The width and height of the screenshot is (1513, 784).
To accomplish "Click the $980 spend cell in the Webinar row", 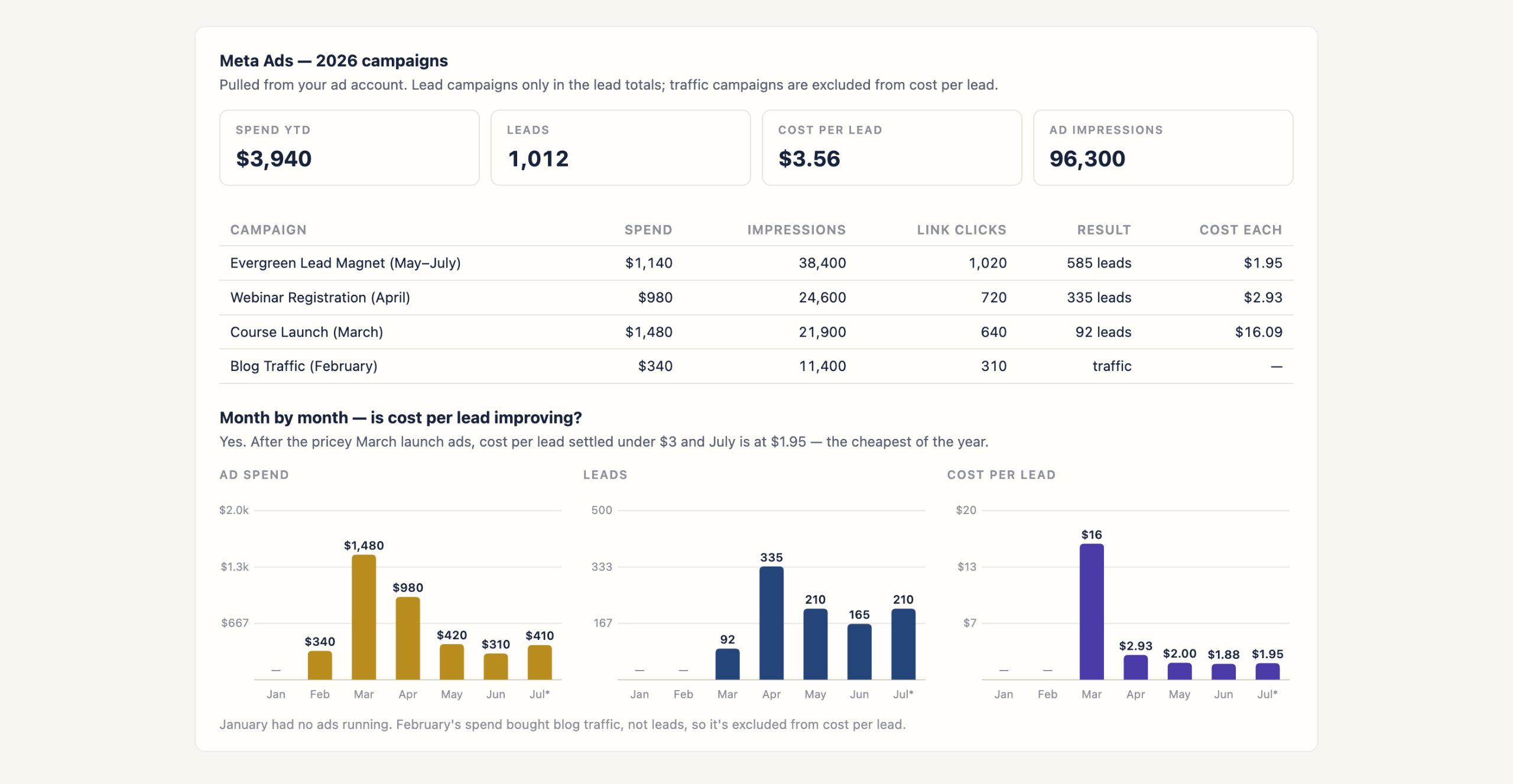I will (x=655, y=297).
